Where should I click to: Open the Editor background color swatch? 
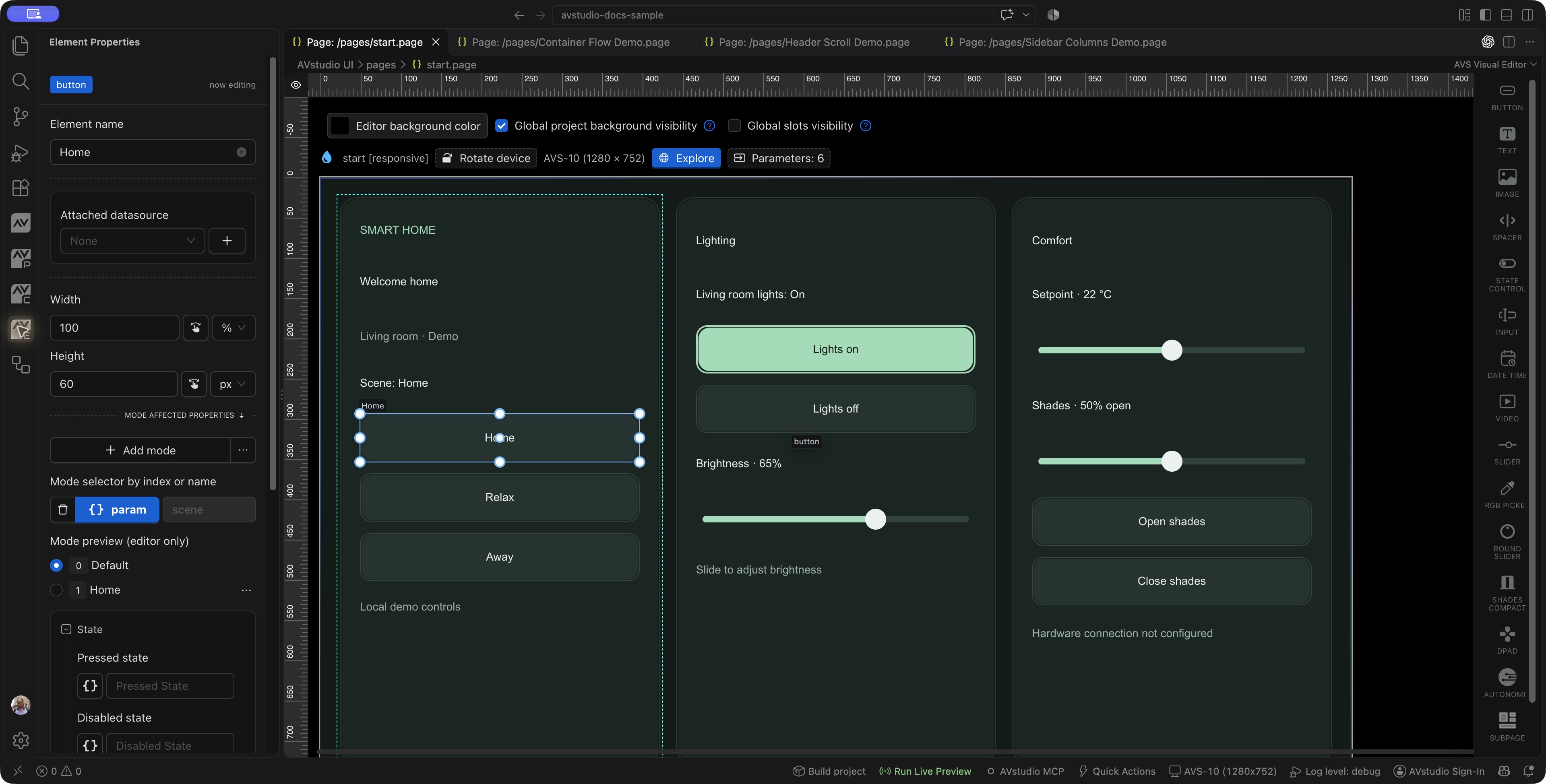[x=340, y=126]
